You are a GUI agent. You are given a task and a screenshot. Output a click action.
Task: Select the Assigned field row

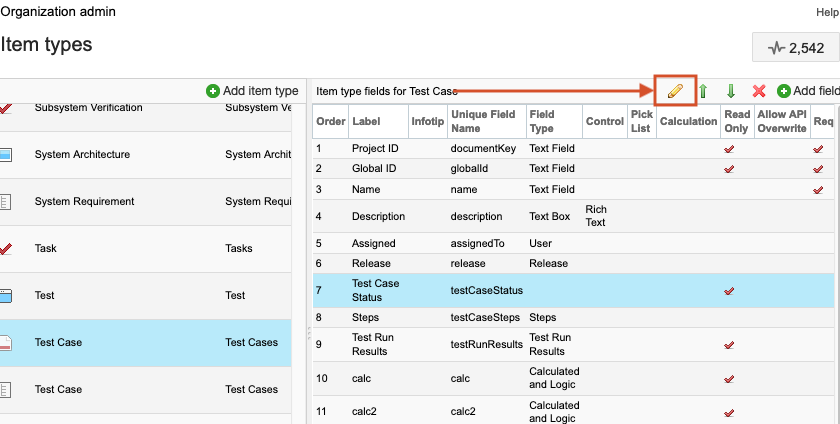coord(573,243)
